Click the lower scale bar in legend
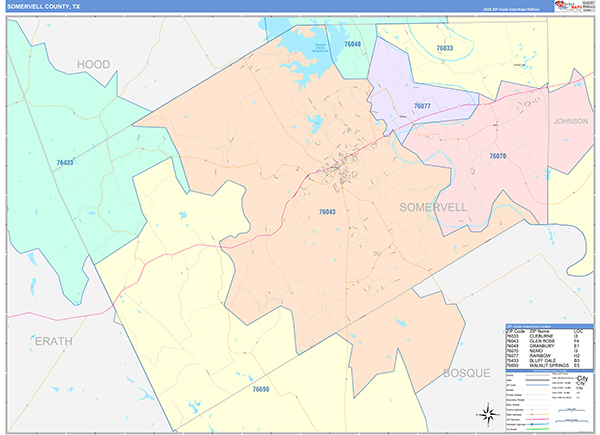Screen dimensions: 600x435 (x=572, y=421)
